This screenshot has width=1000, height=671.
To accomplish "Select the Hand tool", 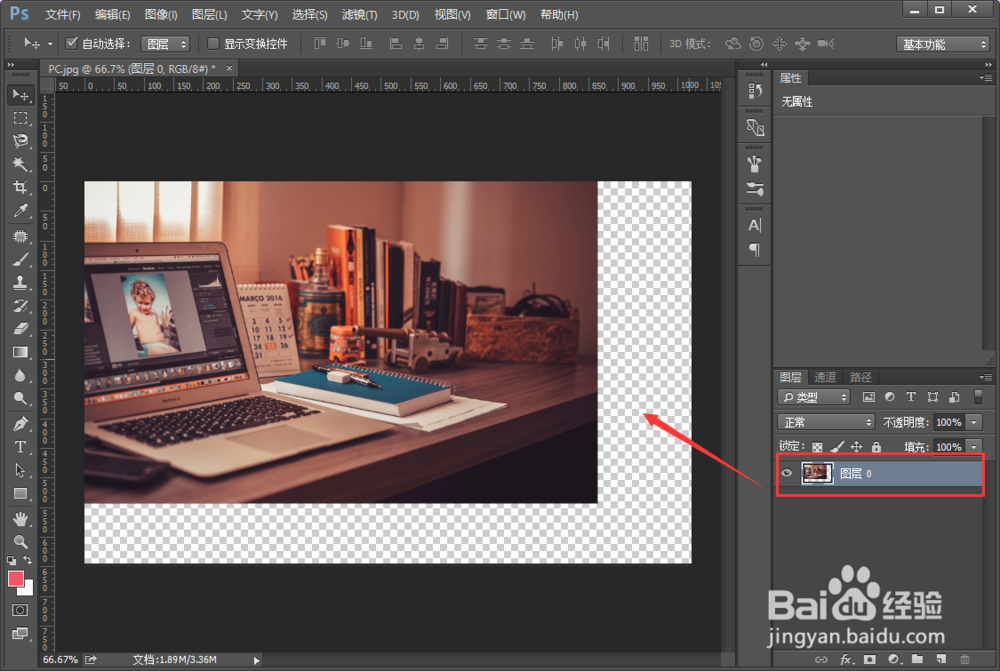I will [x=20, y=519].
